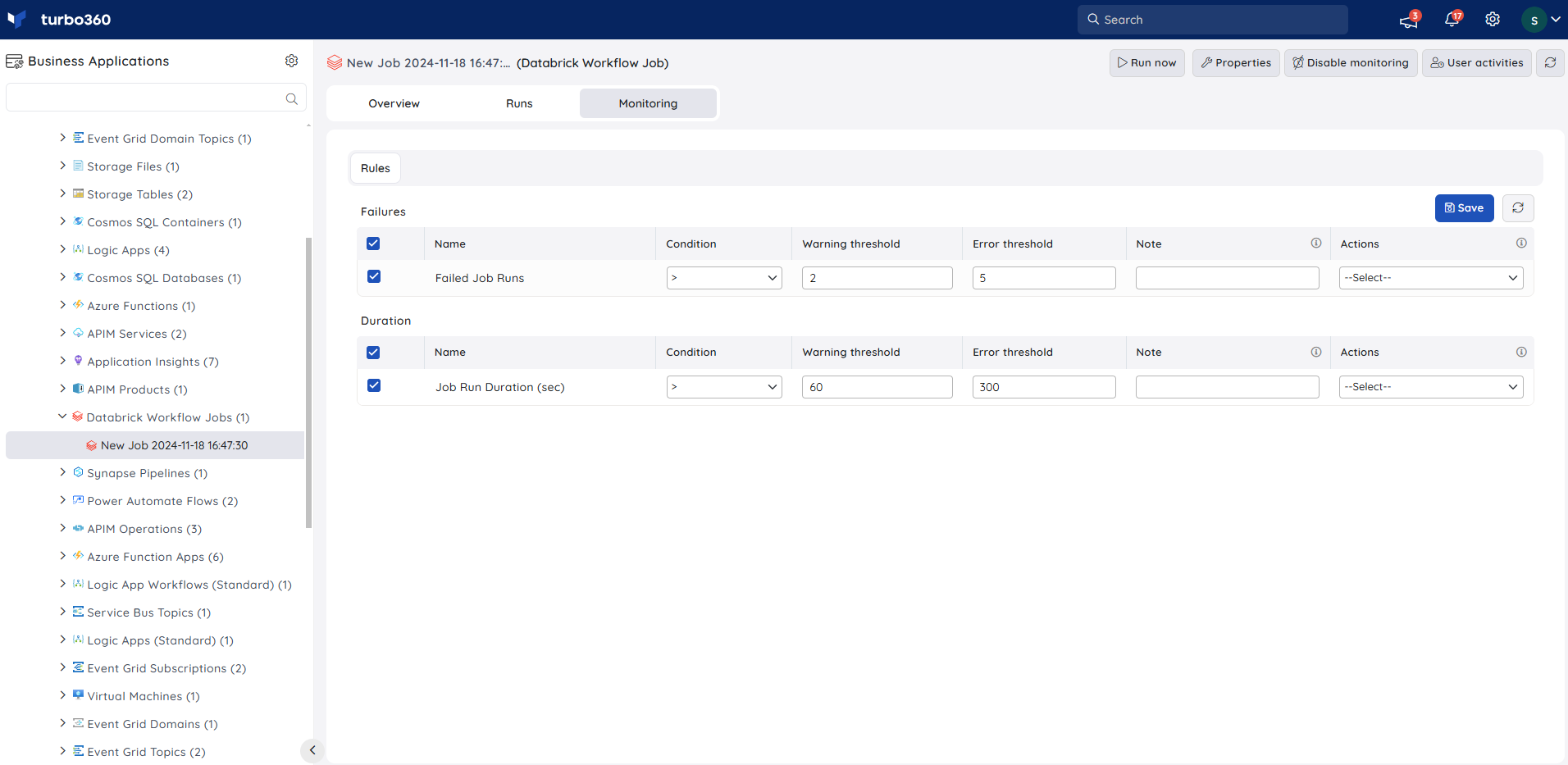Click the Note info icon in Duration table

click(1316, 352)
